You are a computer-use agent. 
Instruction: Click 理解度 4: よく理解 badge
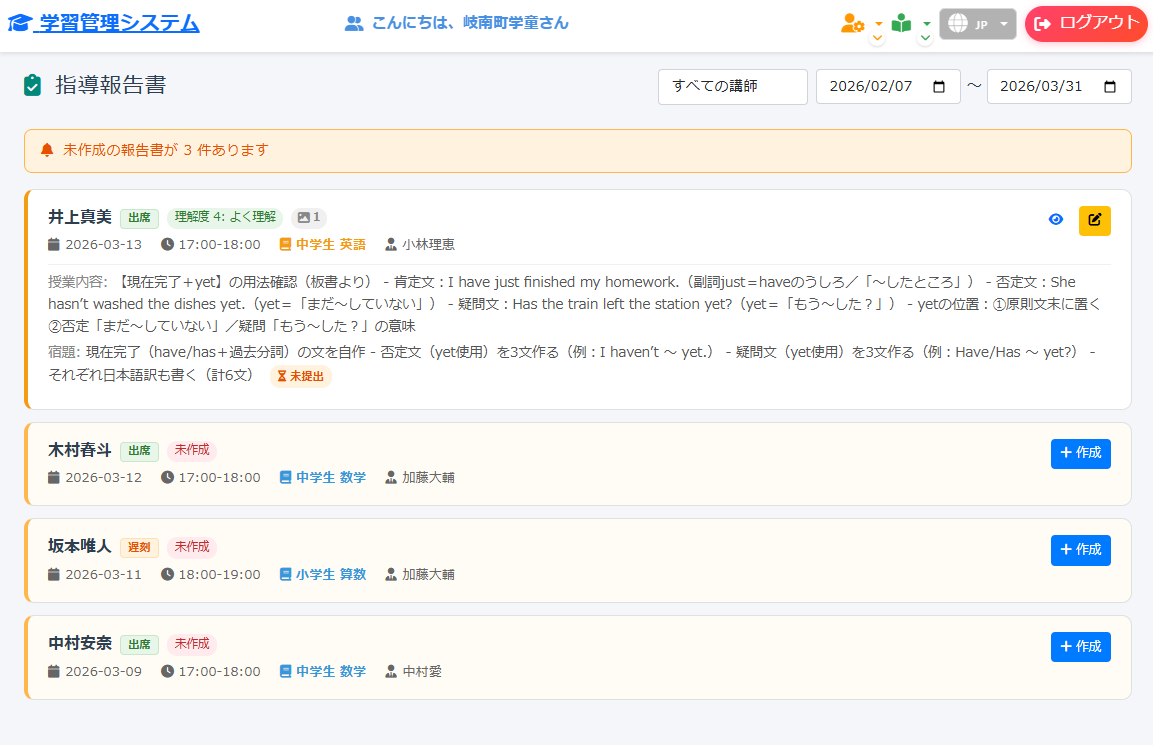[225, 217]
